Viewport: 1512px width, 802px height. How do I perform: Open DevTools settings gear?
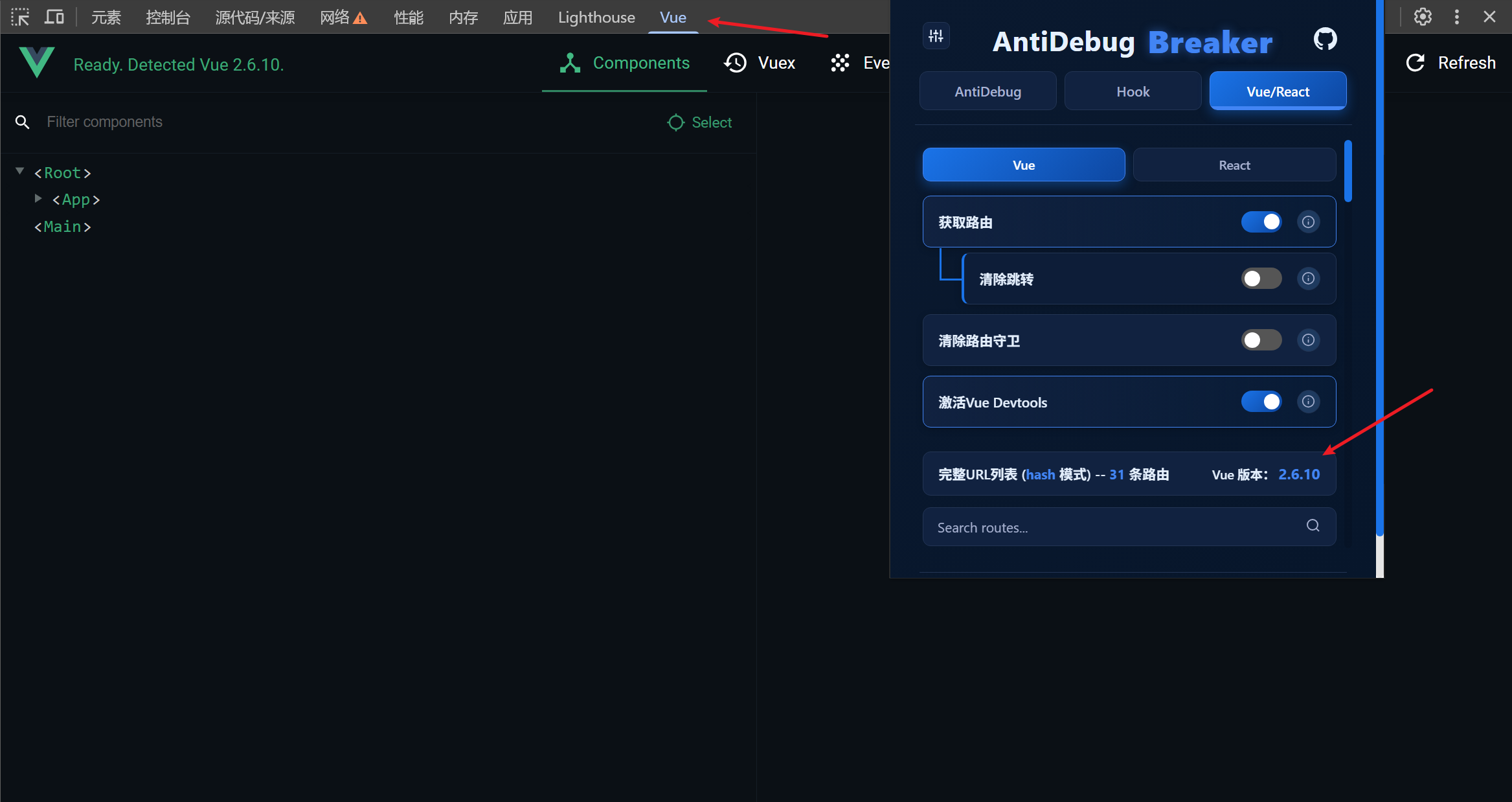click(1423, 17)
